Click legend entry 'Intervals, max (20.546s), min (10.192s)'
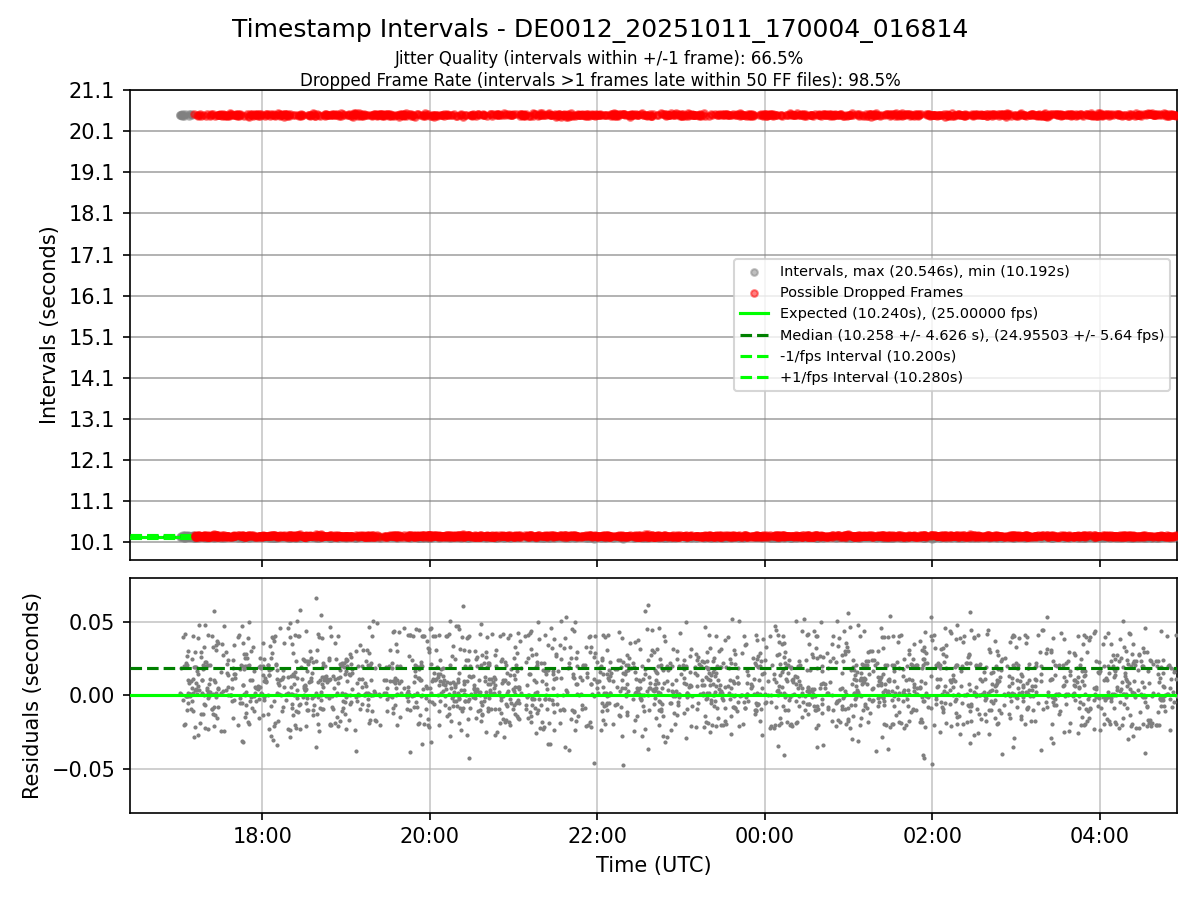 [x=925, y=271]
